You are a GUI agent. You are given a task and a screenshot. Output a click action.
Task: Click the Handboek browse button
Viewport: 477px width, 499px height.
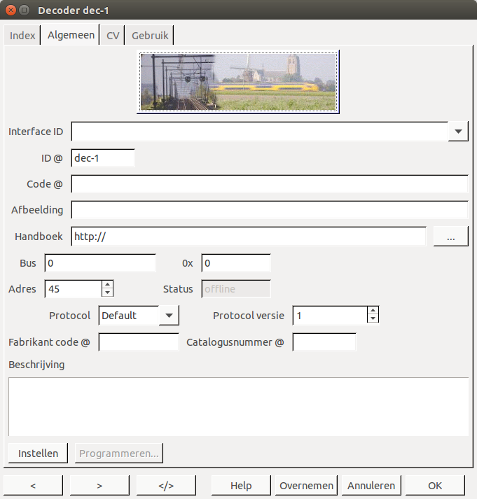click(451, 236)
